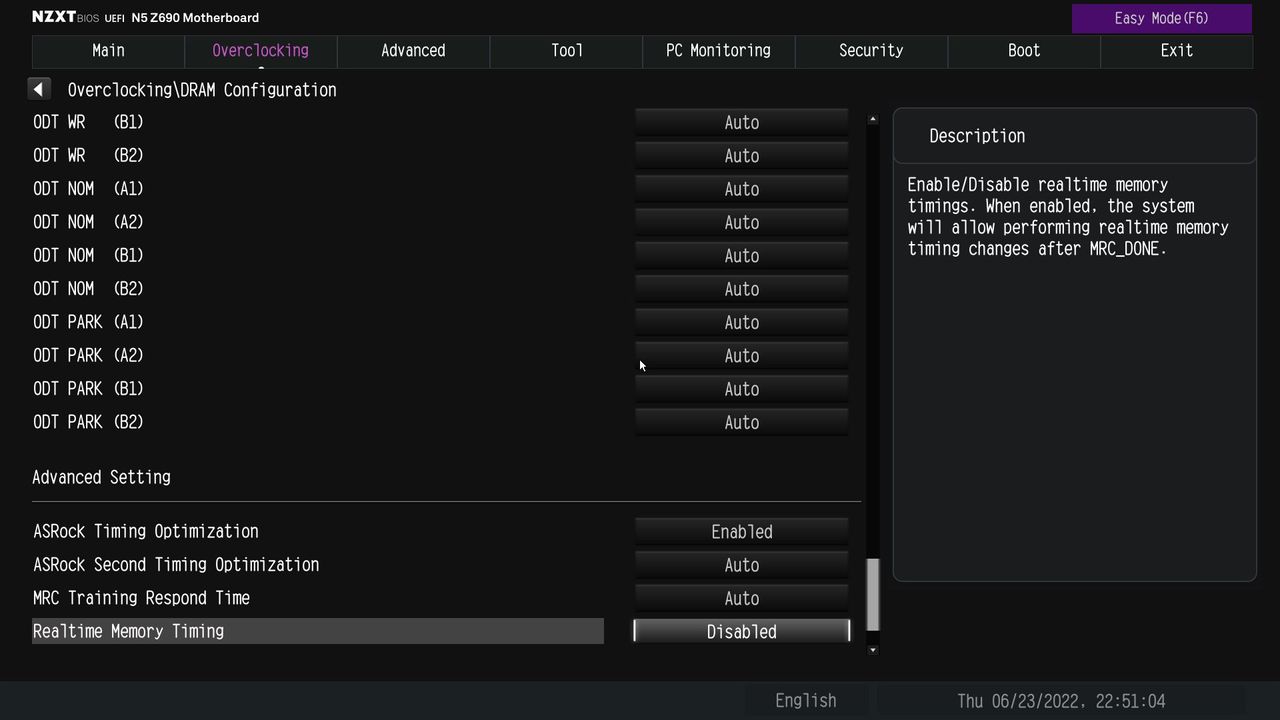Open ODT PARK (A2) Auto dropdown
1280x720 pixels.
click(x=741, y=355)
